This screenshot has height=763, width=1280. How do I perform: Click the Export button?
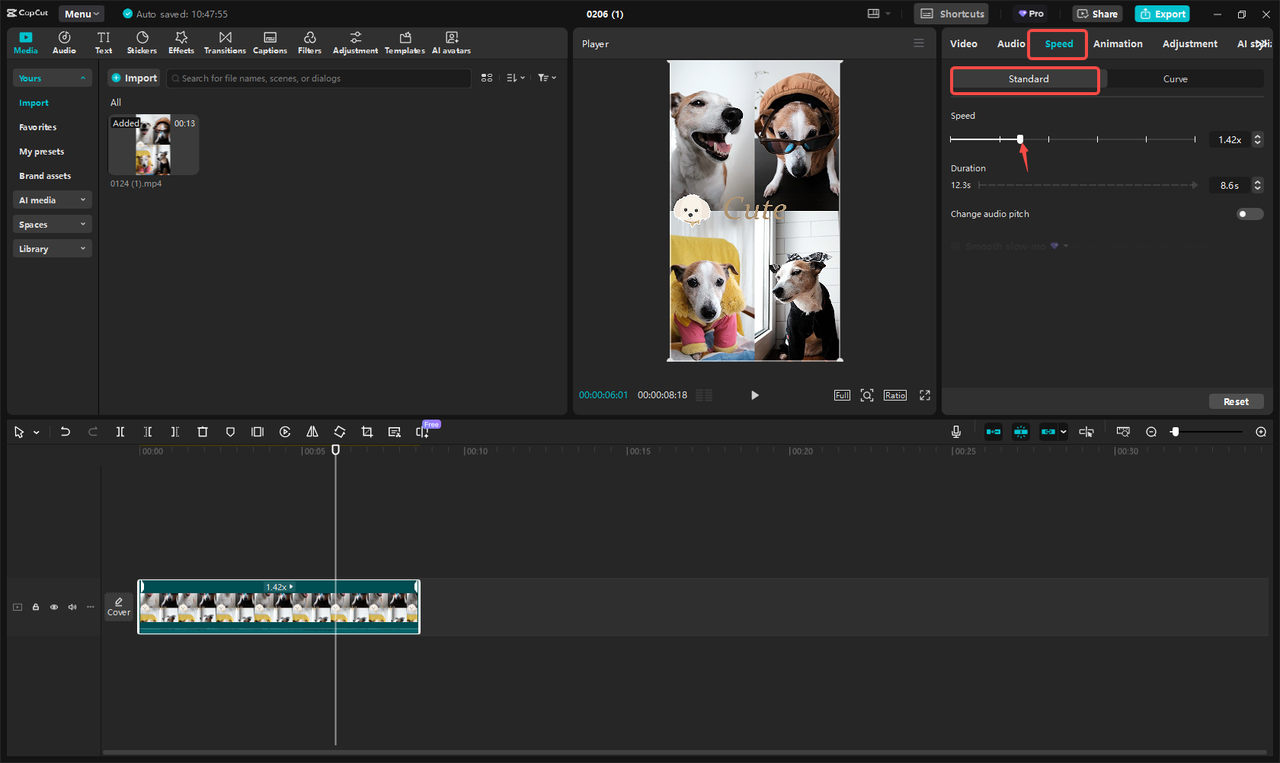tap(1161, 13)
